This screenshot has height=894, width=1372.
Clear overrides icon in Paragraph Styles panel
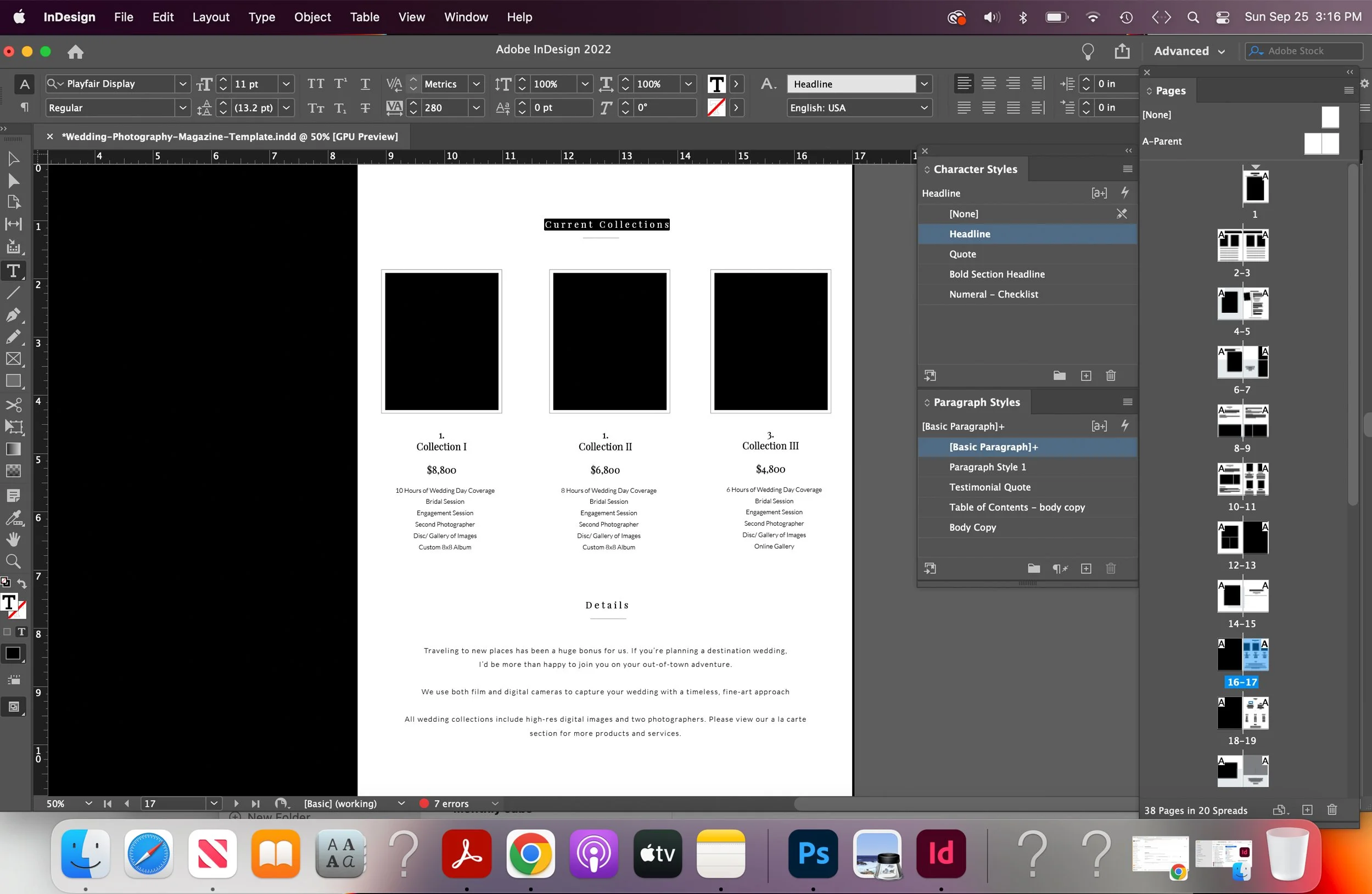point(1060,569)
